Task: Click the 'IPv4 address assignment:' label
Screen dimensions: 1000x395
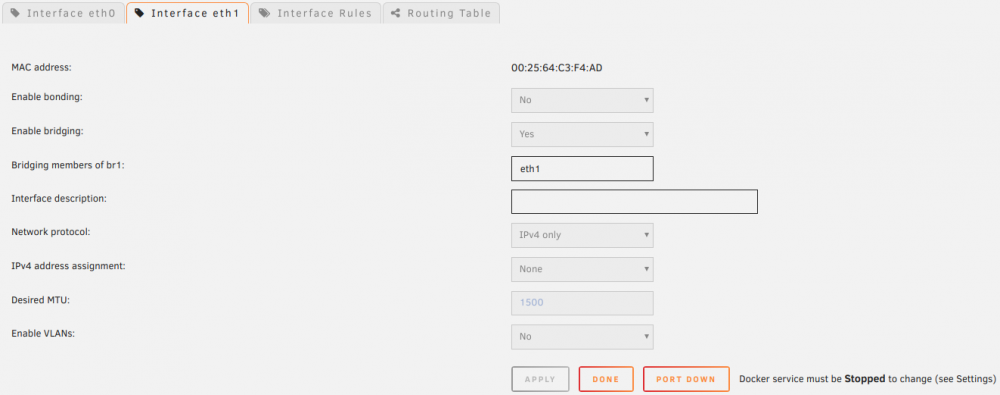Action: 68,265
